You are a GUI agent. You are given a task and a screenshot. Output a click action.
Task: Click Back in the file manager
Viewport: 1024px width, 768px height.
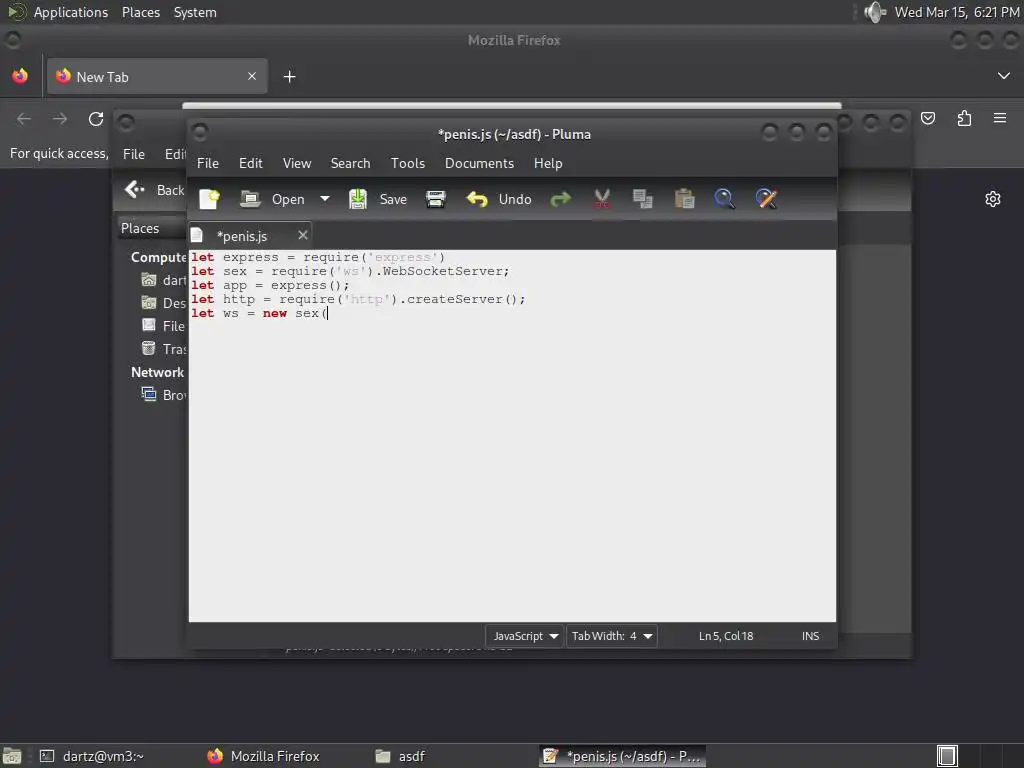tap(155, 190)
